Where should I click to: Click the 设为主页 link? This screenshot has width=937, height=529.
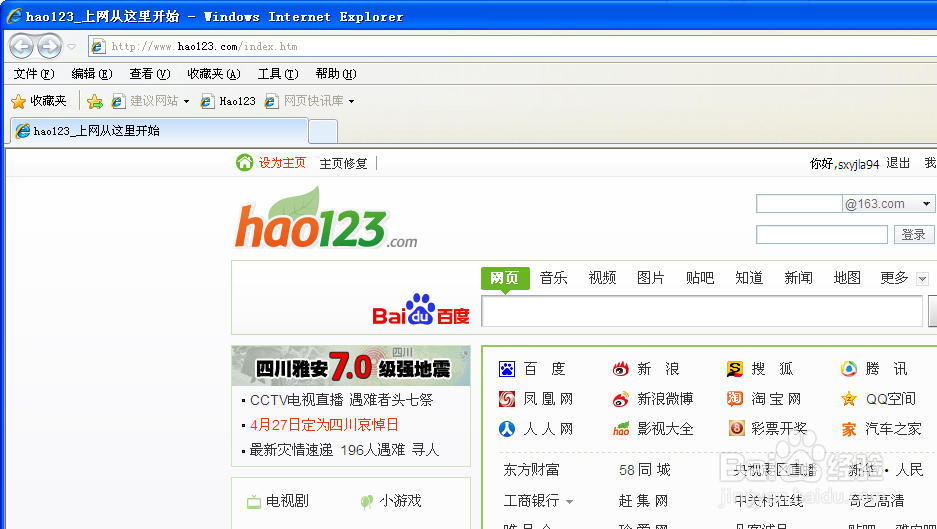click(x=282, y=163)
